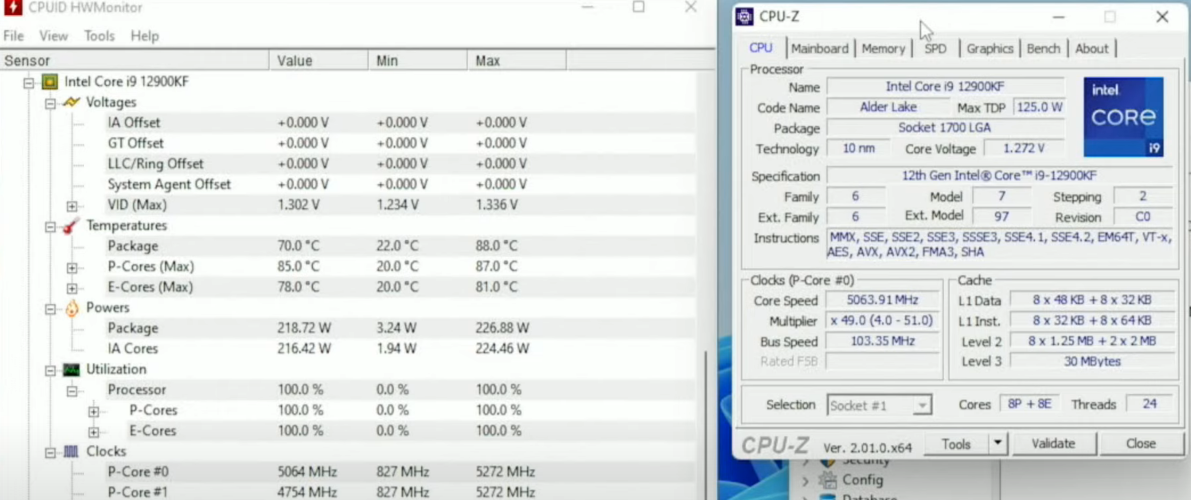This screenshot has width=1191, height=500.
Task: Switch to the Mainboard tab
Action: pyautogui.click(x=820, y=49)
